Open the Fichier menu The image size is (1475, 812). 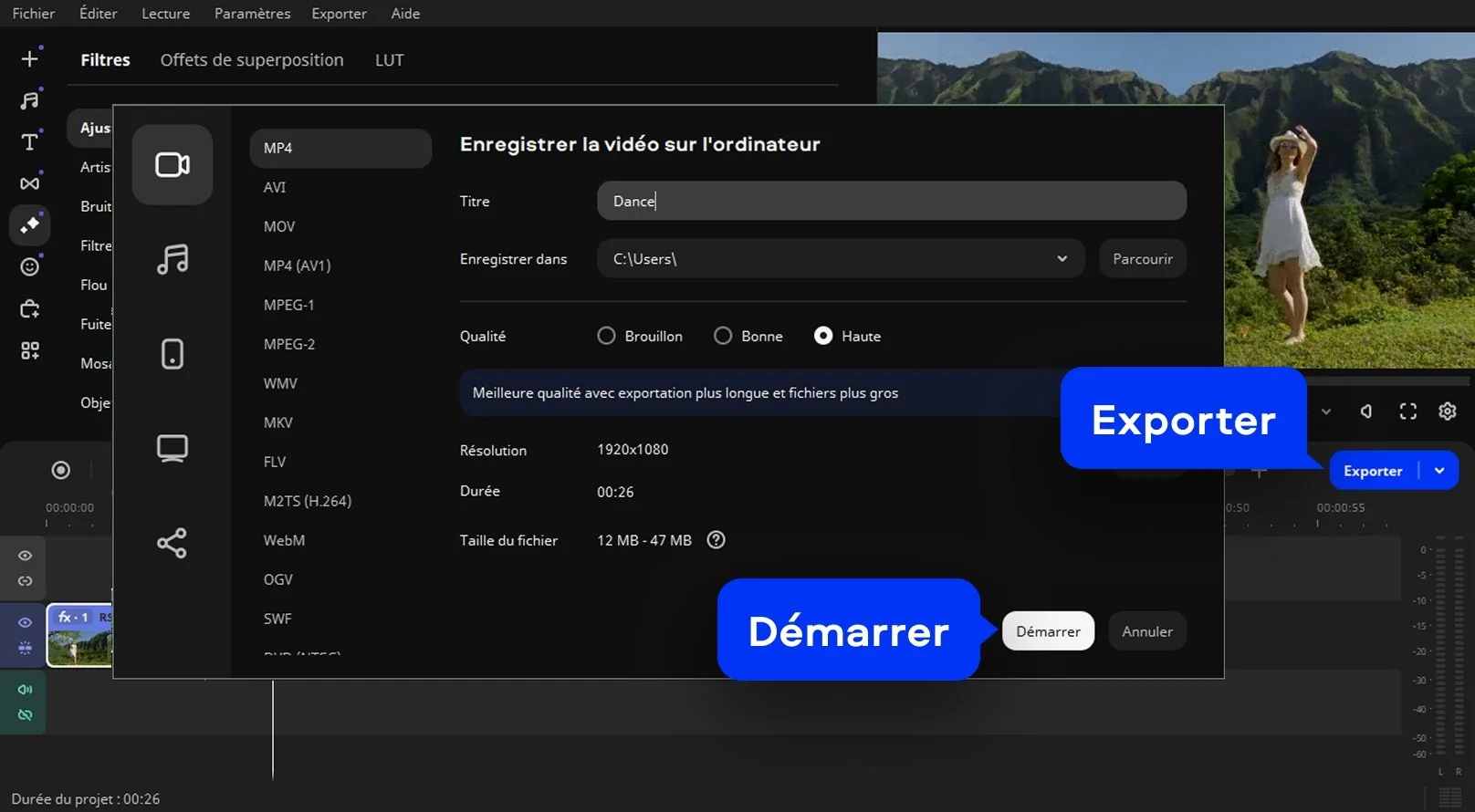point(33,14)
